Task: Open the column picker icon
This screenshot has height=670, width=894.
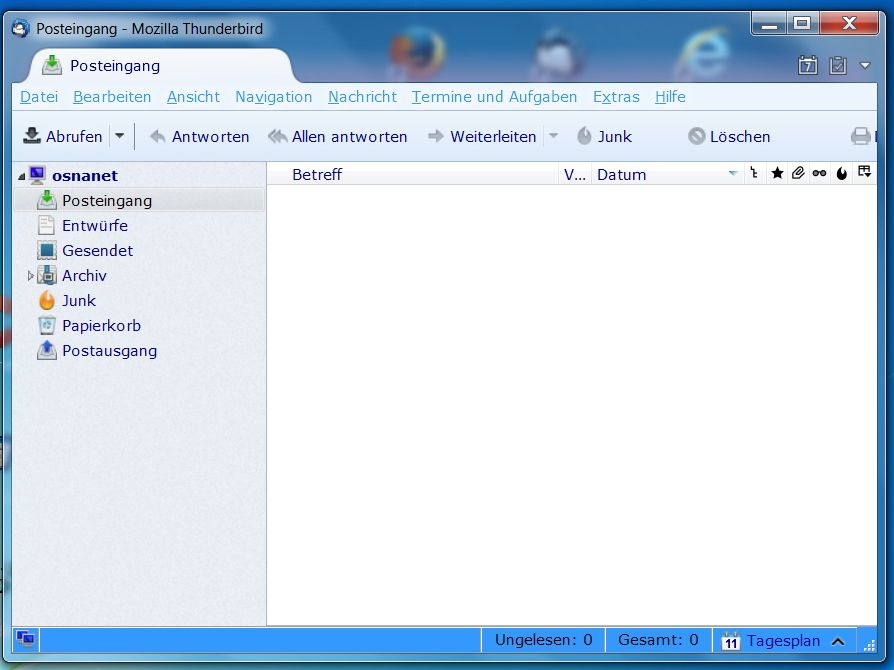Action: pyautogui.click(x=864, y=173)
